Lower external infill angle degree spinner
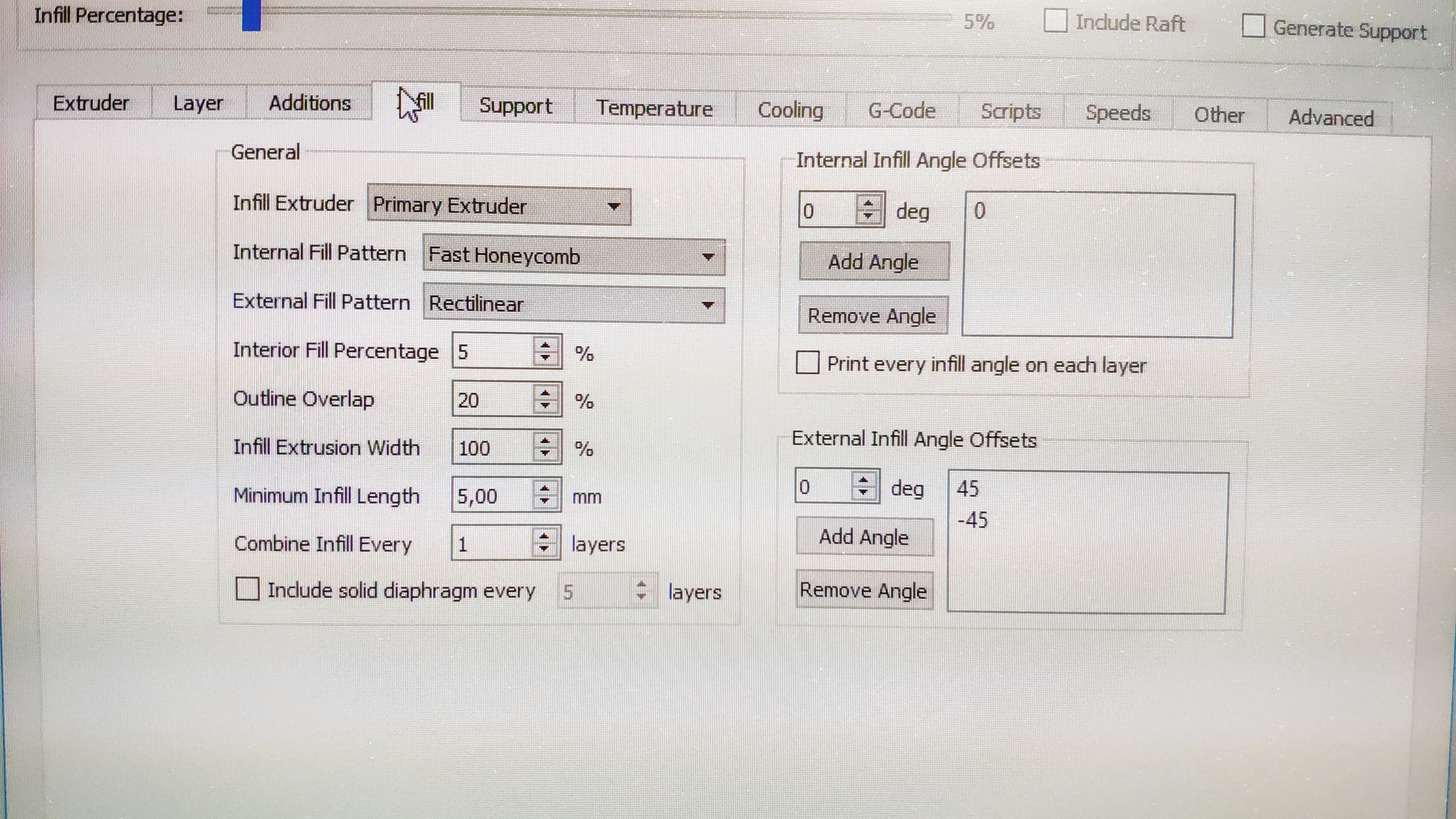This screenshot has height=819, width=1456. (x=863, y=492)
